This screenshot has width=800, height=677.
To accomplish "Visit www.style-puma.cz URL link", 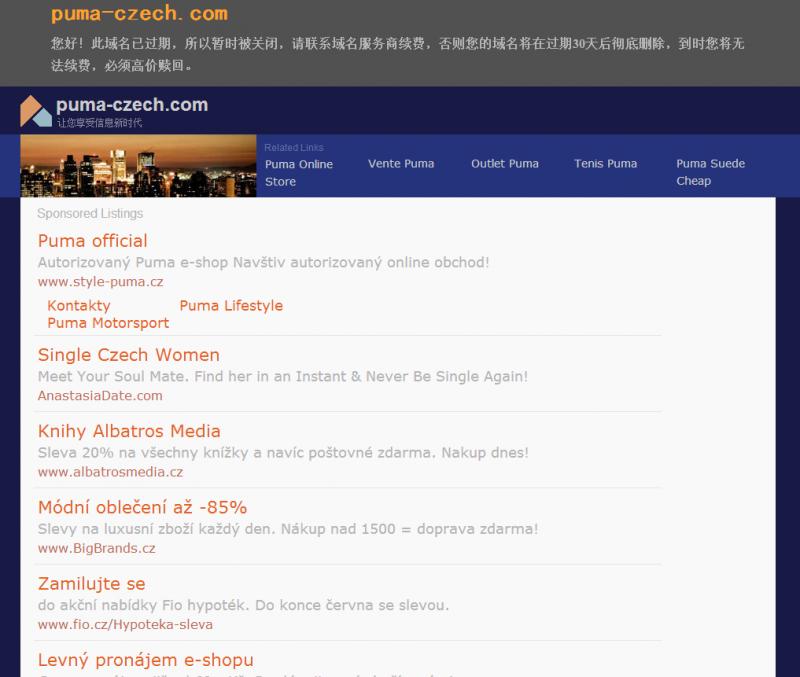I will pos(101,282).
